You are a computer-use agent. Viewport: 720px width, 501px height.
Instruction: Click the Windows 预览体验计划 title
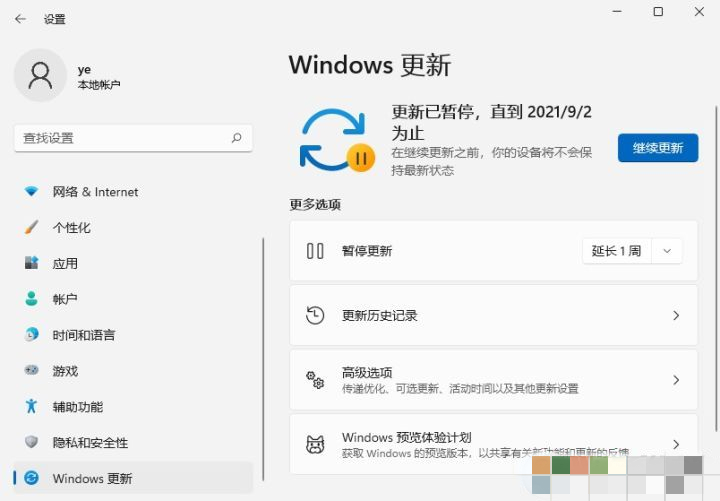406,437
